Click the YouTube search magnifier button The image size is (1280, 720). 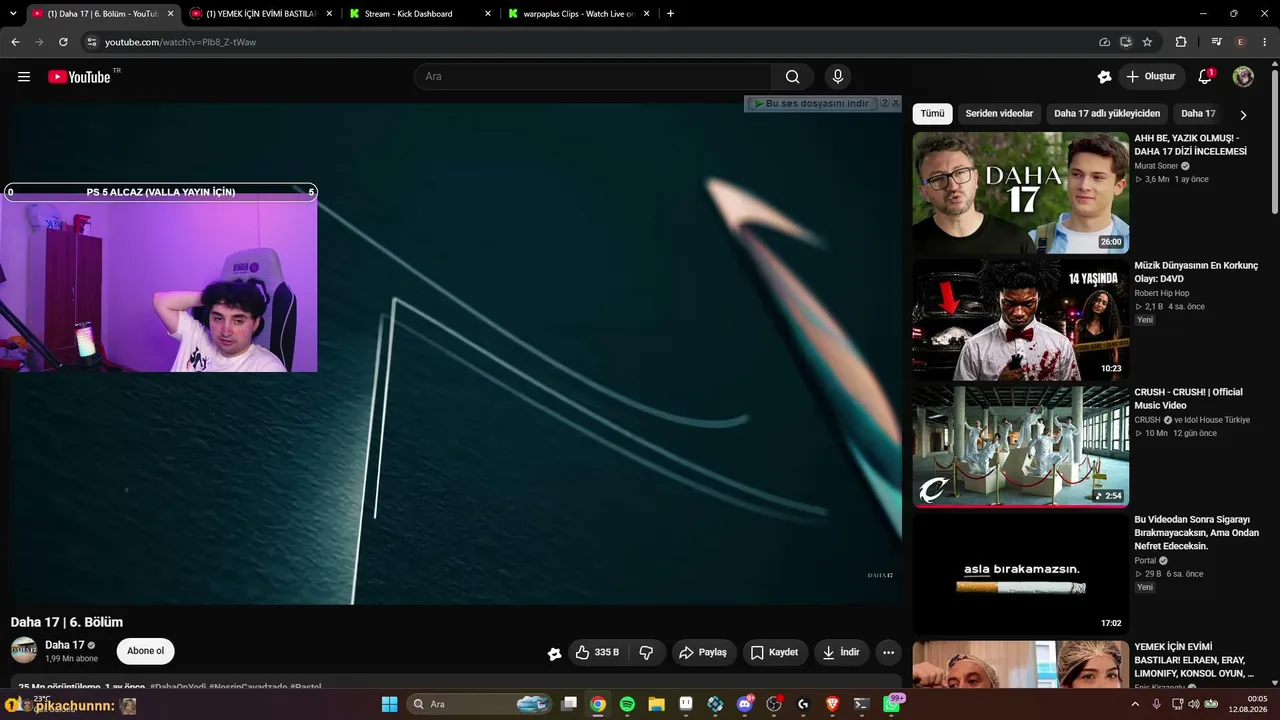tap(792, 77)
